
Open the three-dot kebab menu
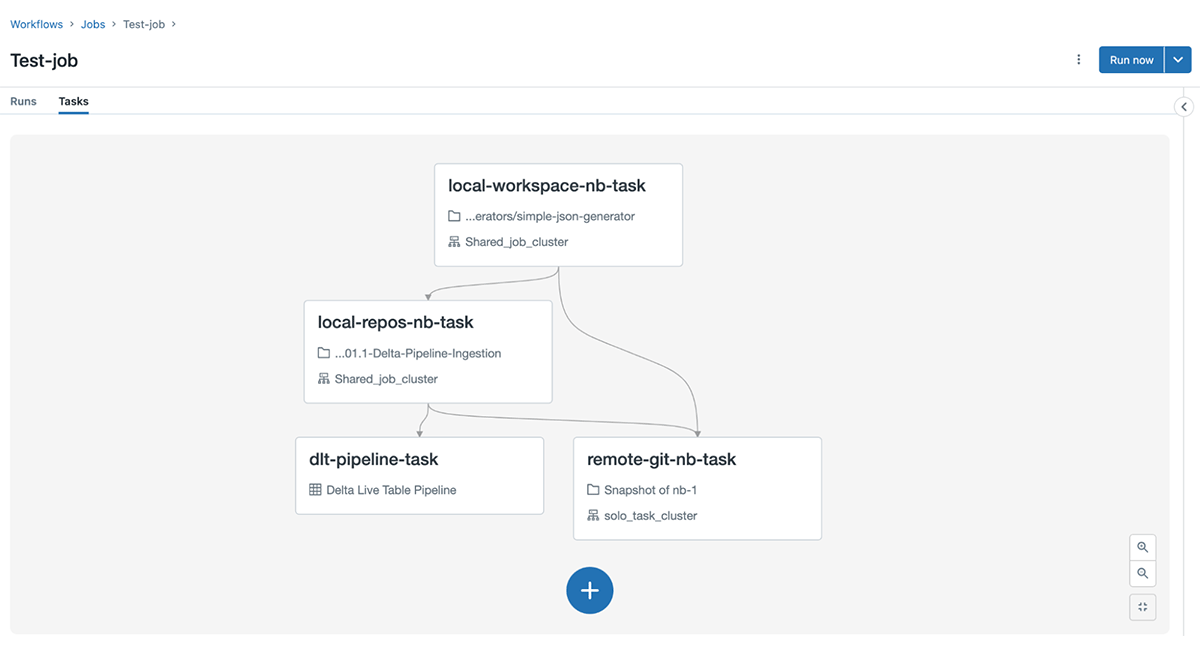1078,60
